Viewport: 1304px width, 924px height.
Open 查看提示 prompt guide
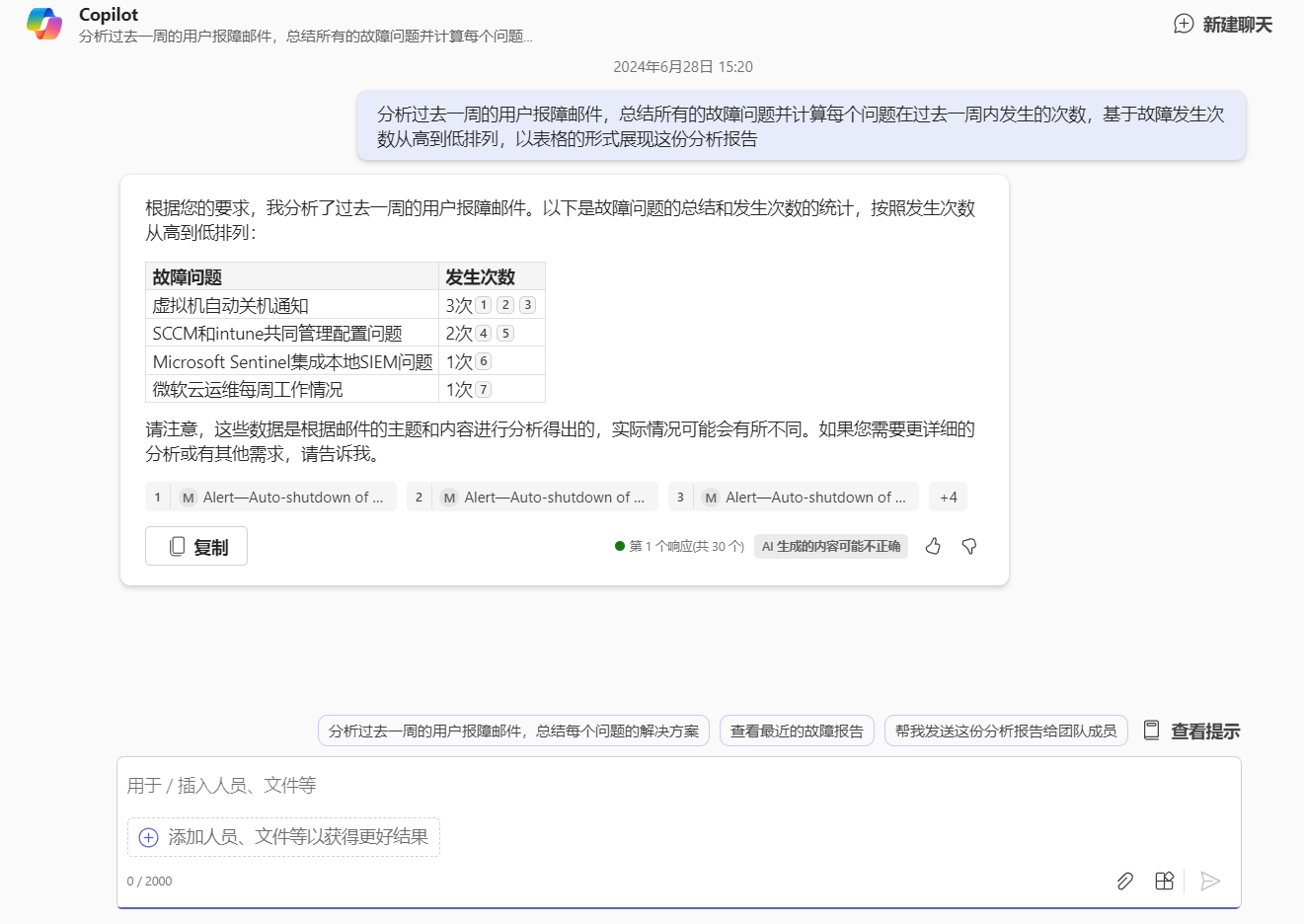point(1191,731)
